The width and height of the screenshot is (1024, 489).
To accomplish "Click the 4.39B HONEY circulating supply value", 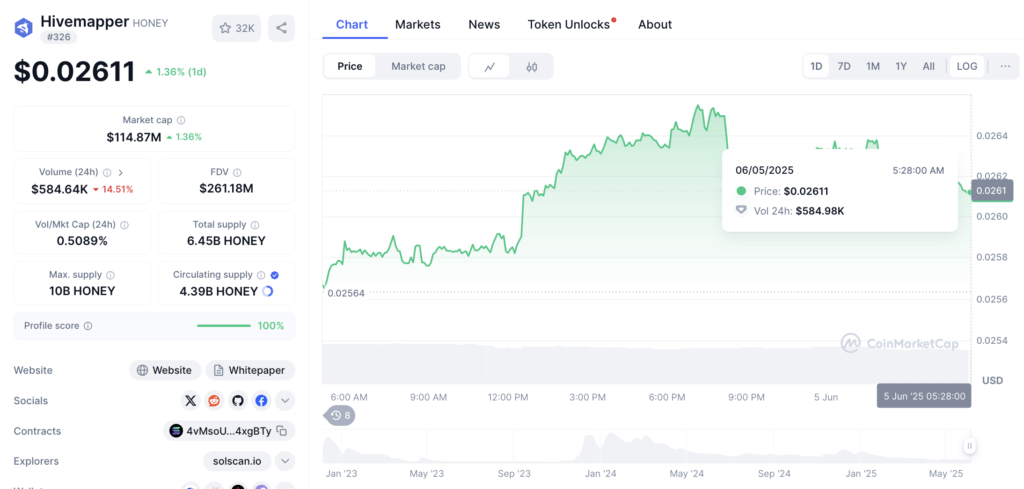I will 219,292.
